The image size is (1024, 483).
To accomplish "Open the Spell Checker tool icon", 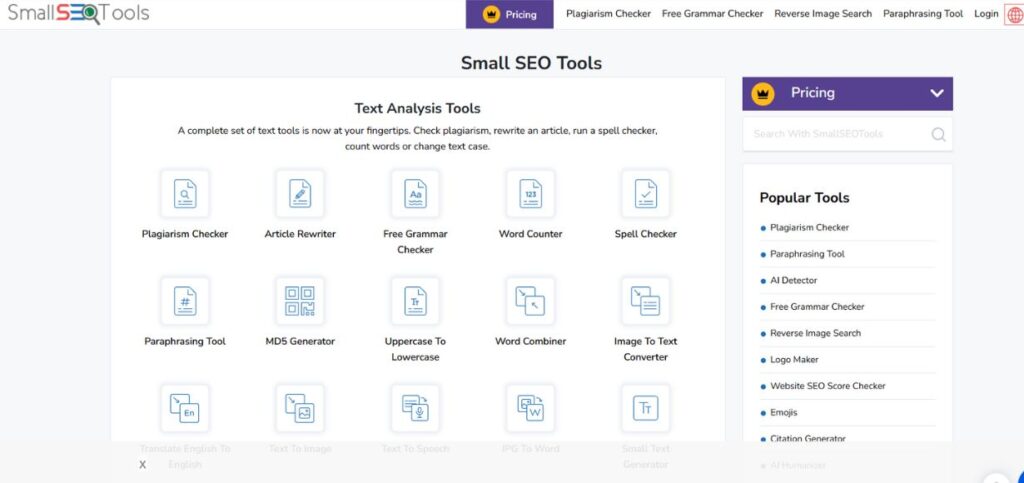I will (646, 194).
